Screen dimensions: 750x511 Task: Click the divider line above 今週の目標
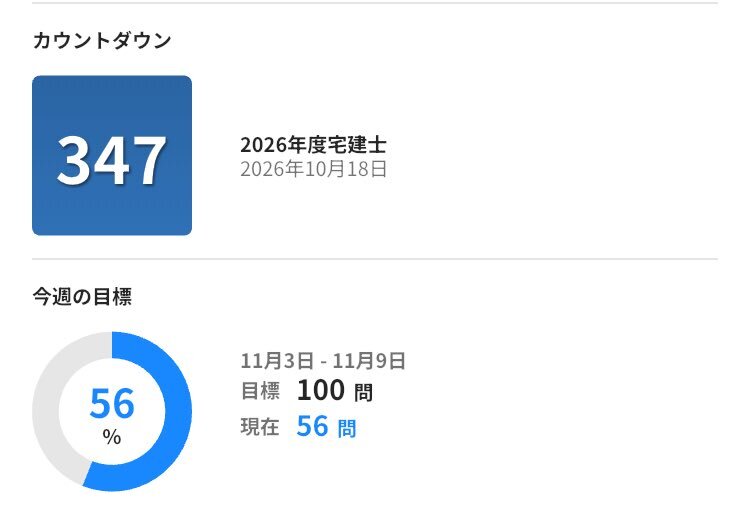tap(375, 259)
